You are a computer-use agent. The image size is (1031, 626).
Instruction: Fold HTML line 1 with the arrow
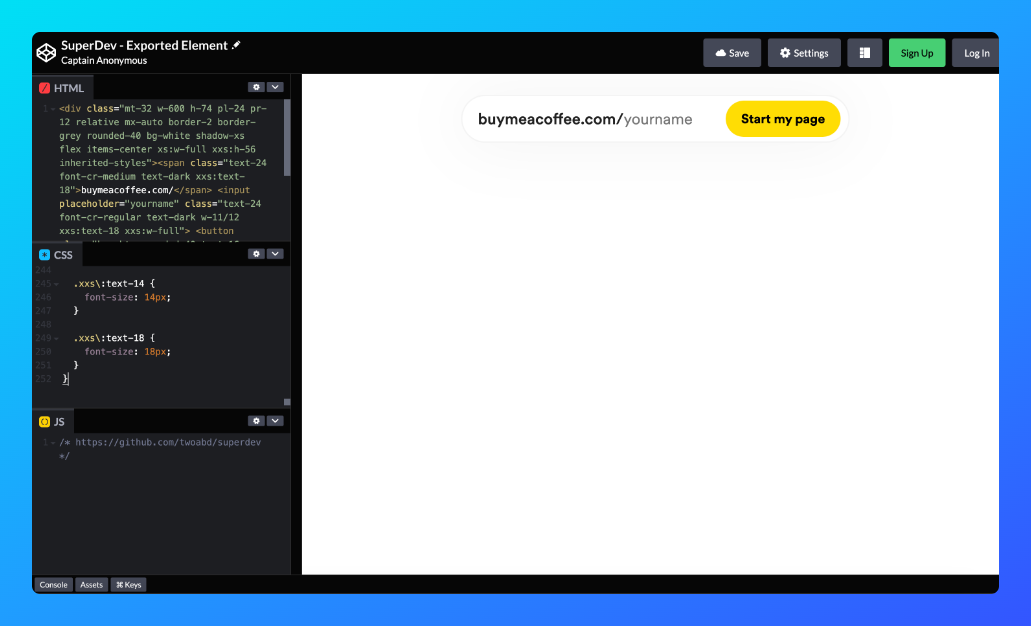coord(53,109)
